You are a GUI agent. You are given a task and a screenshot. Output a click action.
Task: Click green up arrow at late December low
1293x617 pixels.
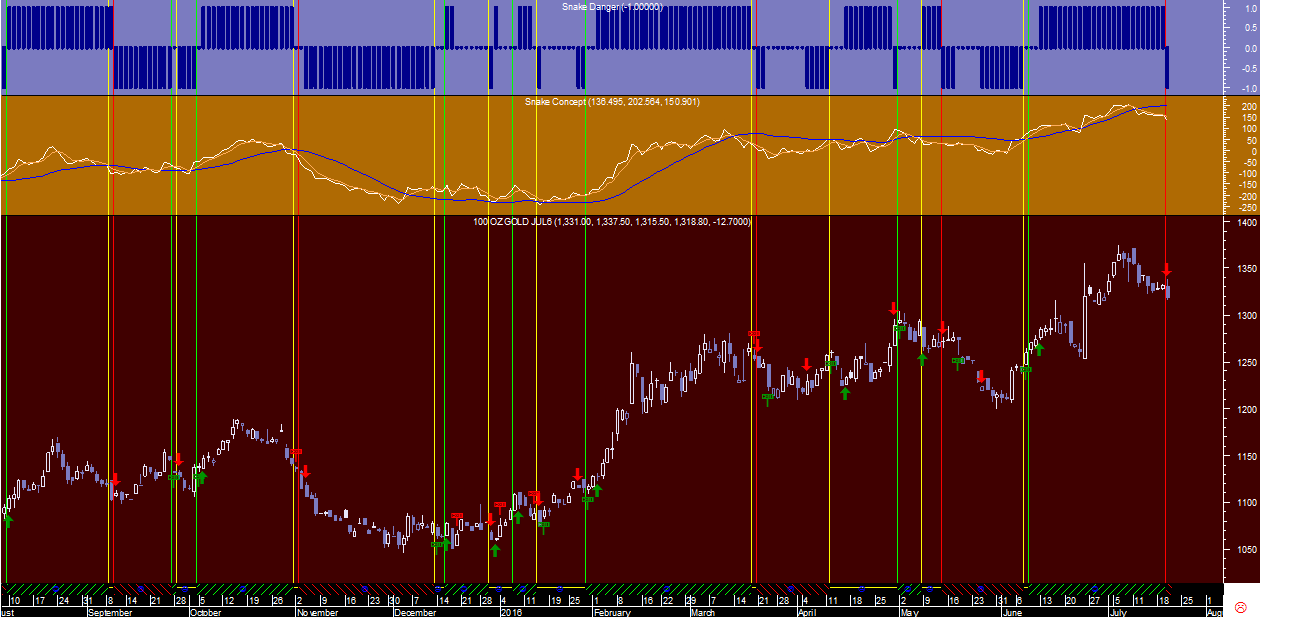click(x=494, y=549)
